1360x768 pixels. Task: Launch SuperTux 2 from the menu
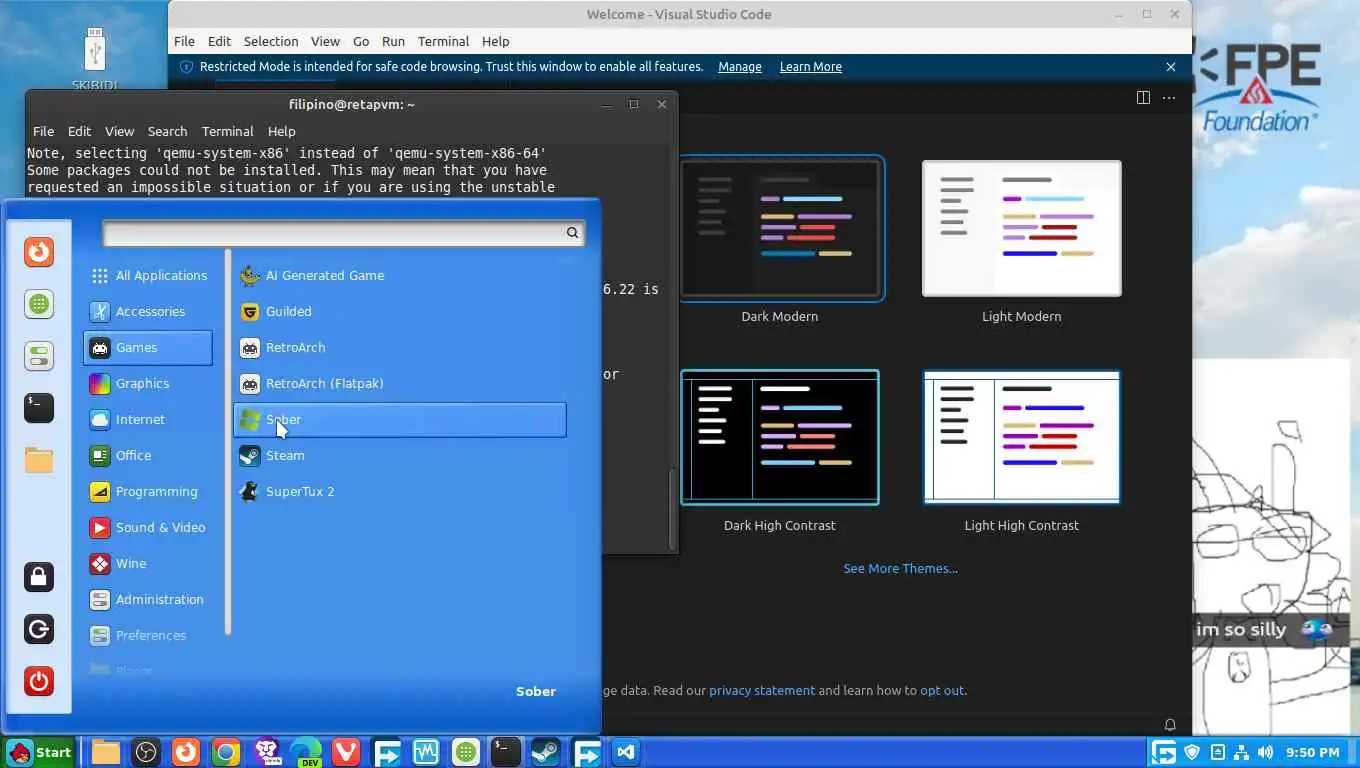pyautogui.click(x=399, y=492)
